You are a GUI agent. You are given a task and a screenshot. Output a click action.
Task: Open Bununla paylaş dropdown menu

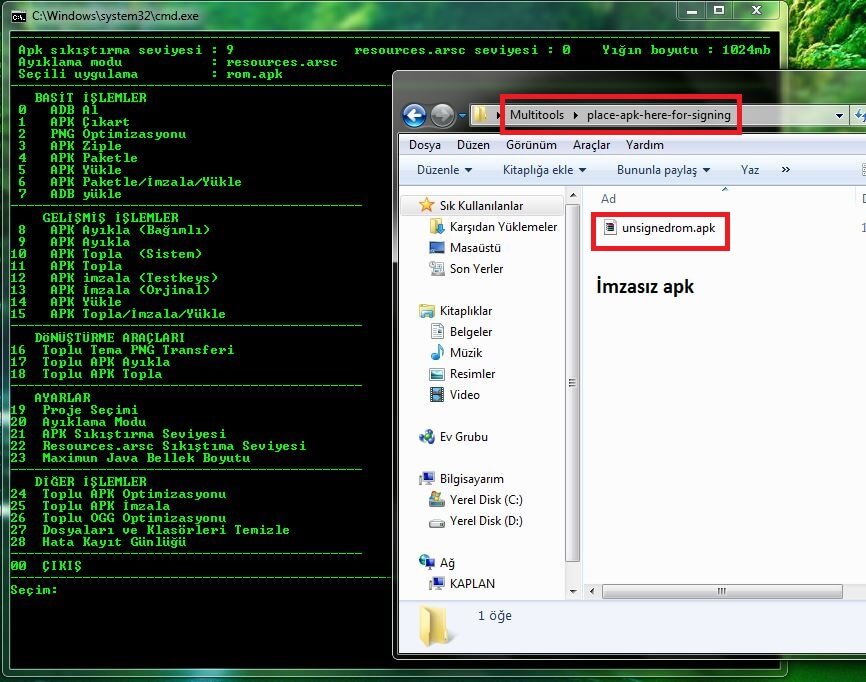[663, 170]
